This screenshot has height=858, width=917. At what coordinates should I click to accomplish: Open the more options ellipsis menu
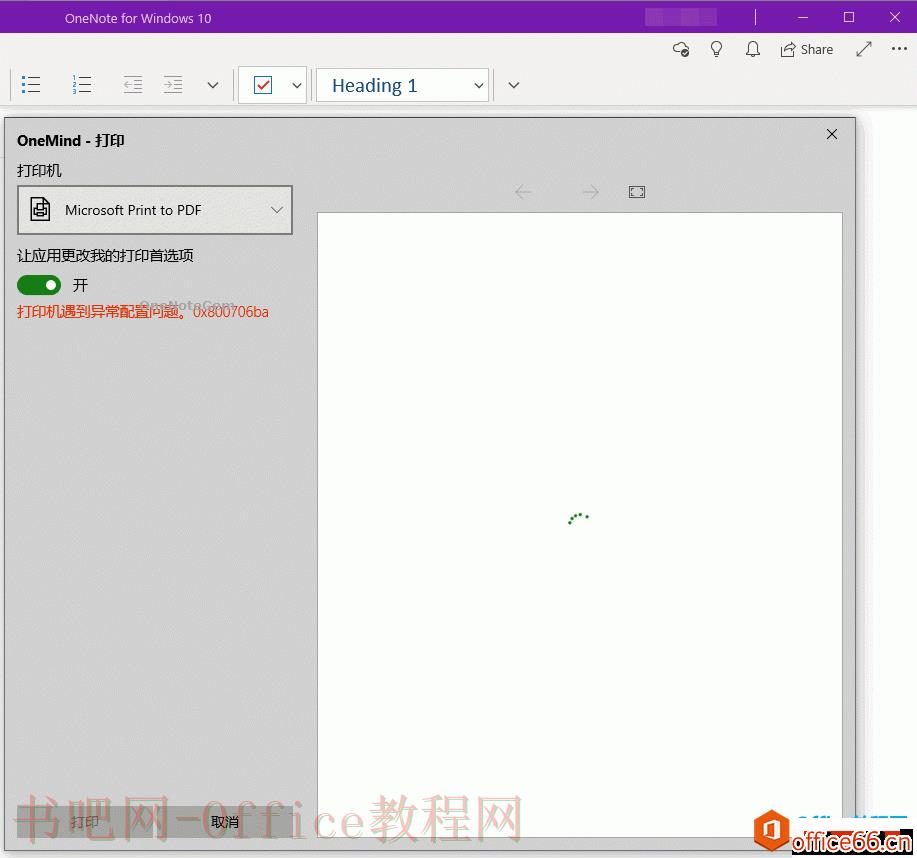click(899, 49)
